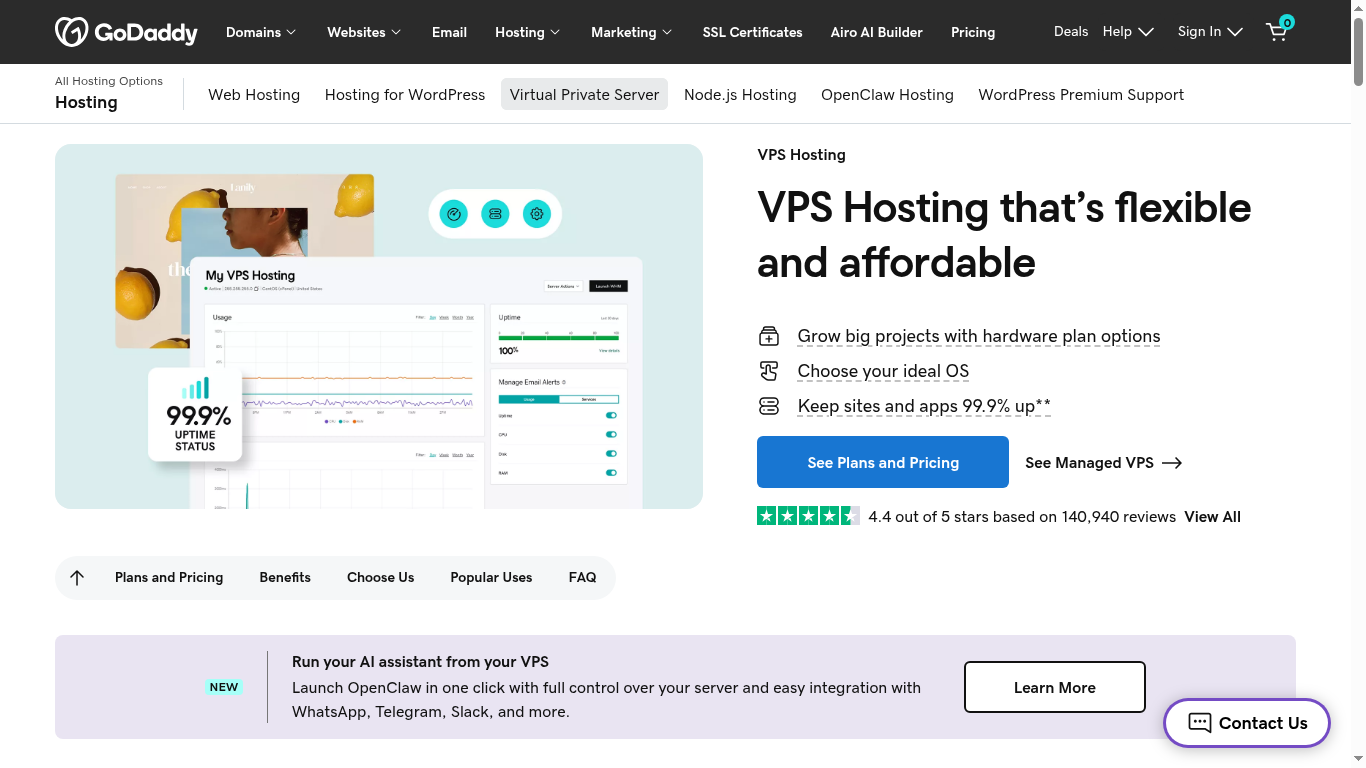The image size is (1366, 768).
Task: Click the Learn More button
Action: point(1055,687)
